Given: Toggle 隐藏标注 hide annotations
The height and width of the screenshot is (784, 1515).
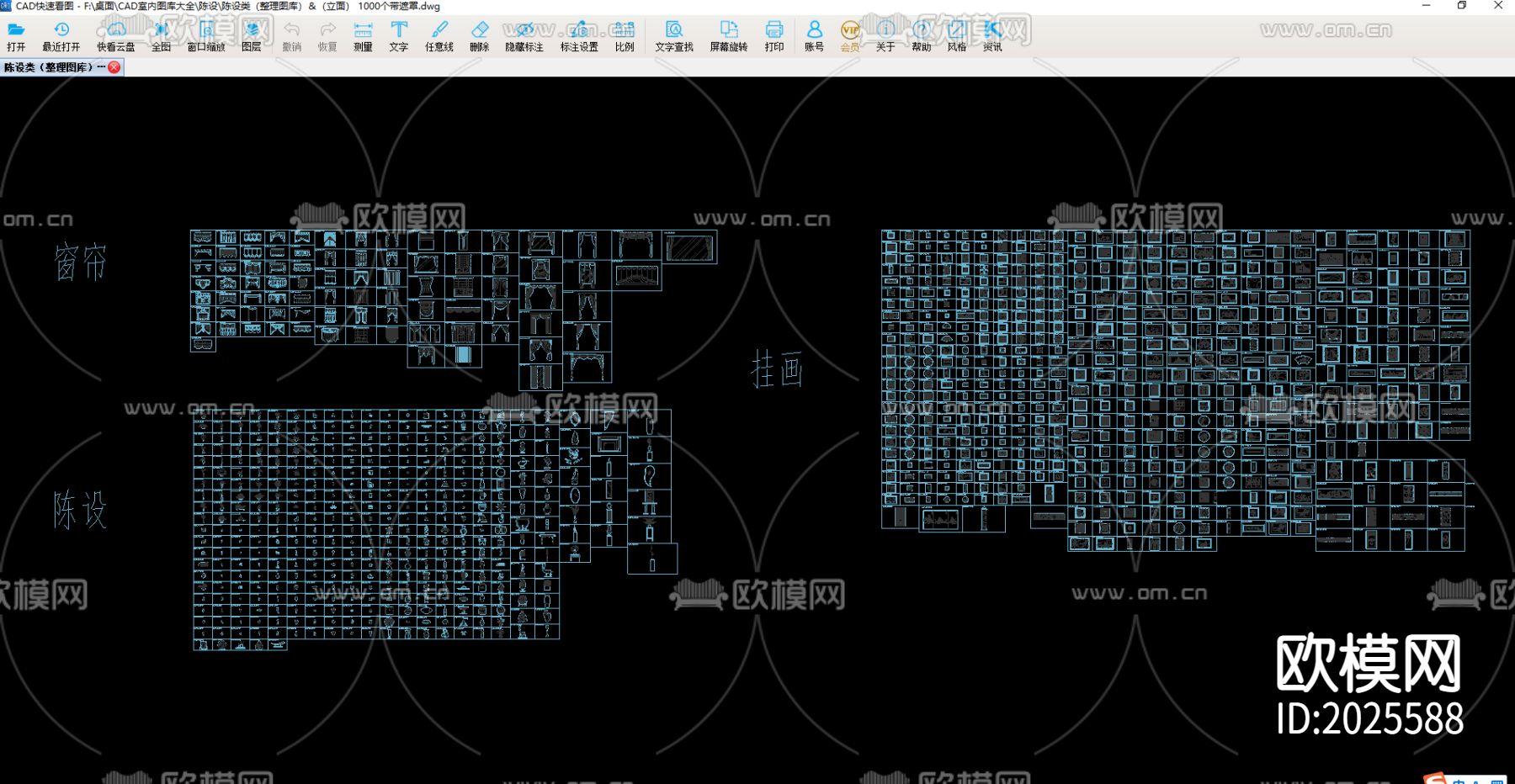Looking at the screenshot, I should point(524,36).
